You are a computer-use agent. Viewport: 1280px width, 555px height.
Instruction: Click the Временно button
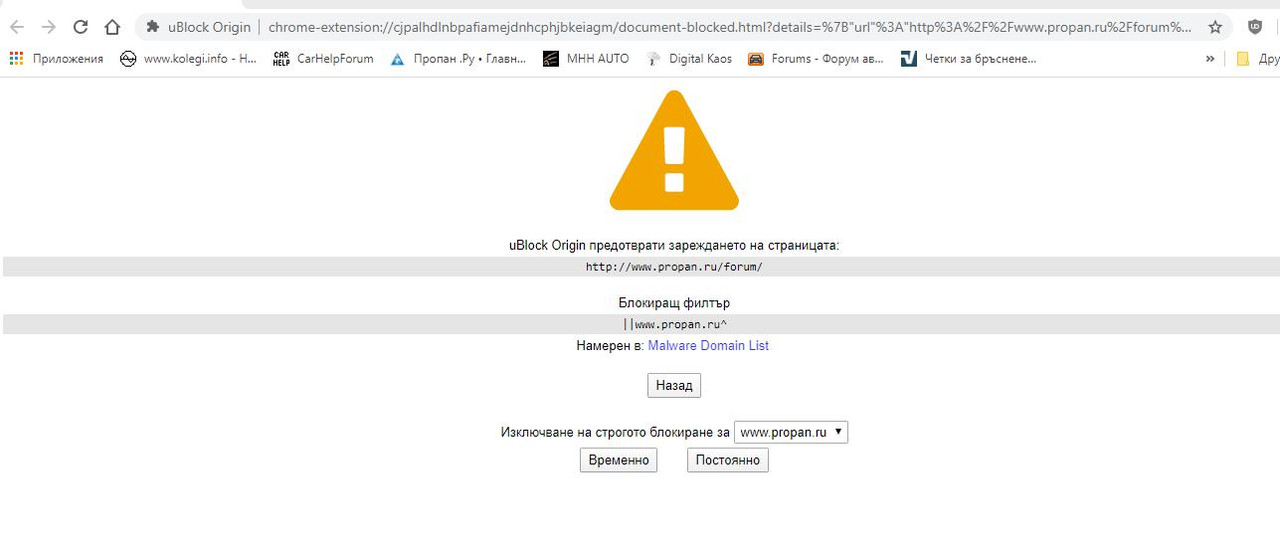[619, 461]
